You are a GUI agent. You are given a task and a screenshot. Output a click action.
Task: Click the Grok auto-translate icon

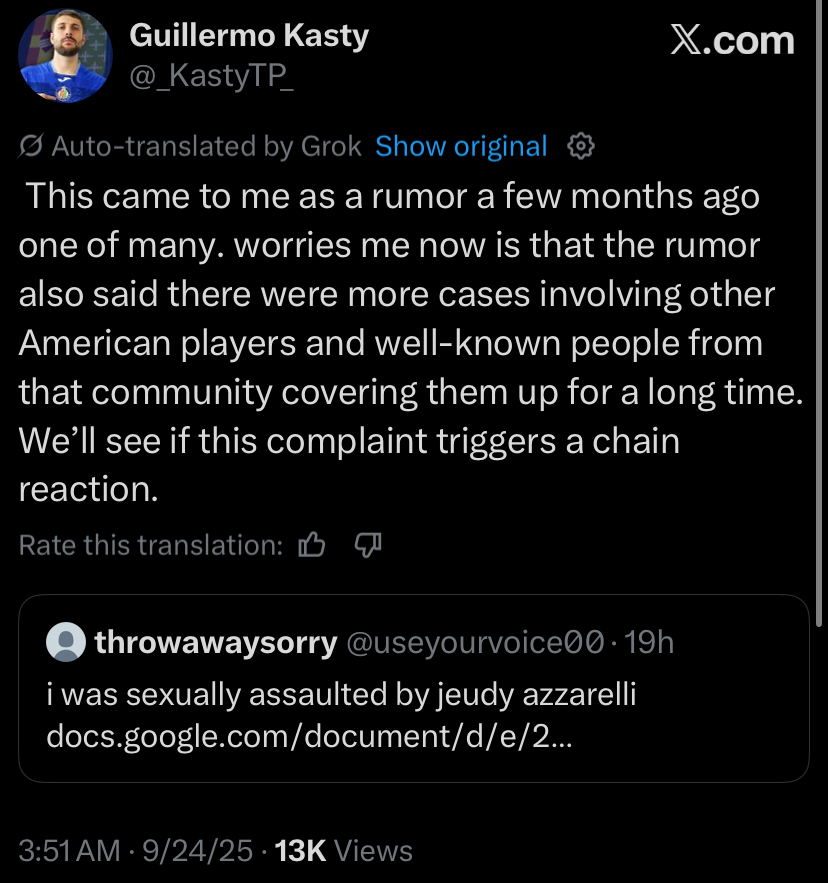[x=31, y=147]
